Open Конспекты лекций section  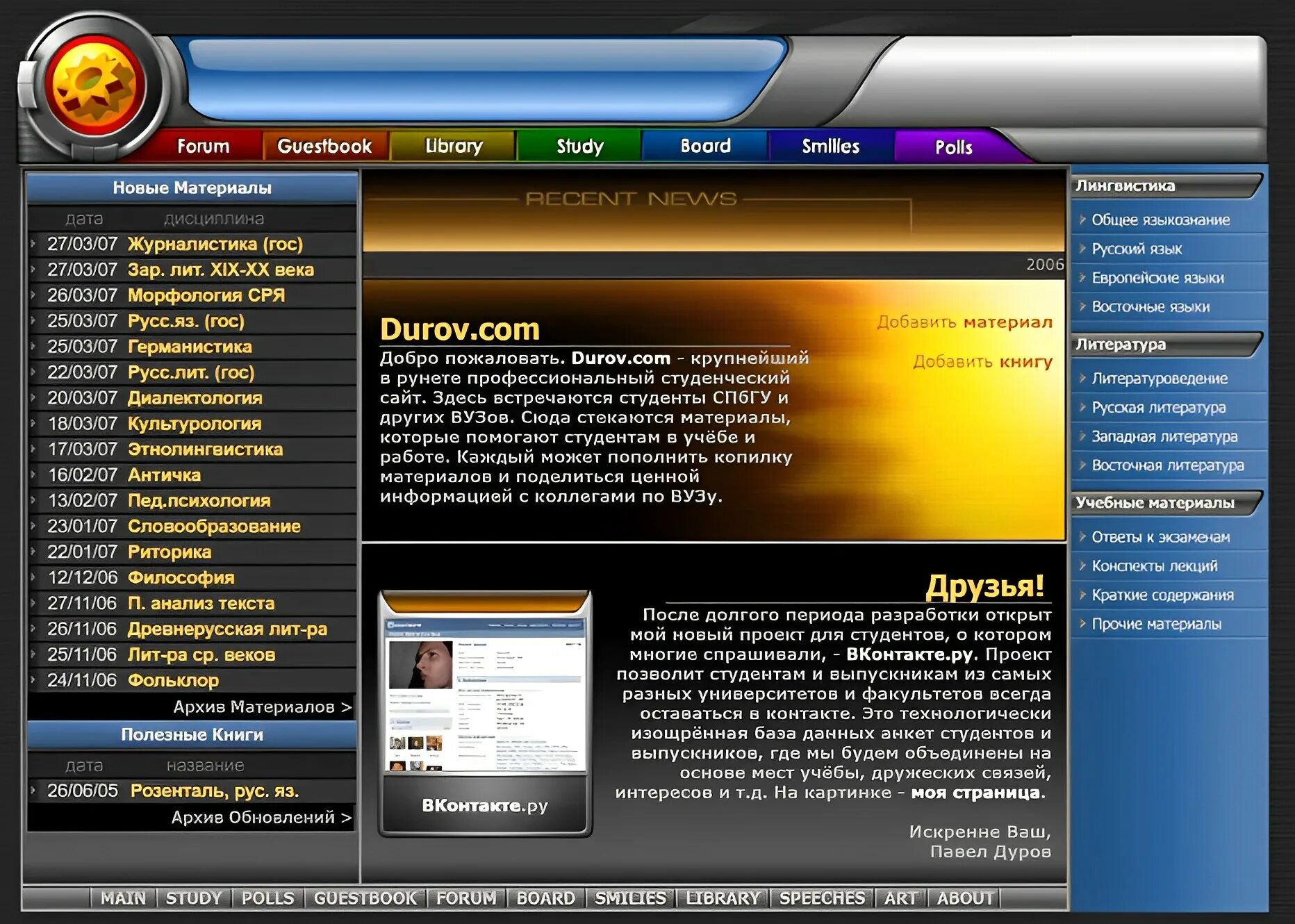[1155, 567]
